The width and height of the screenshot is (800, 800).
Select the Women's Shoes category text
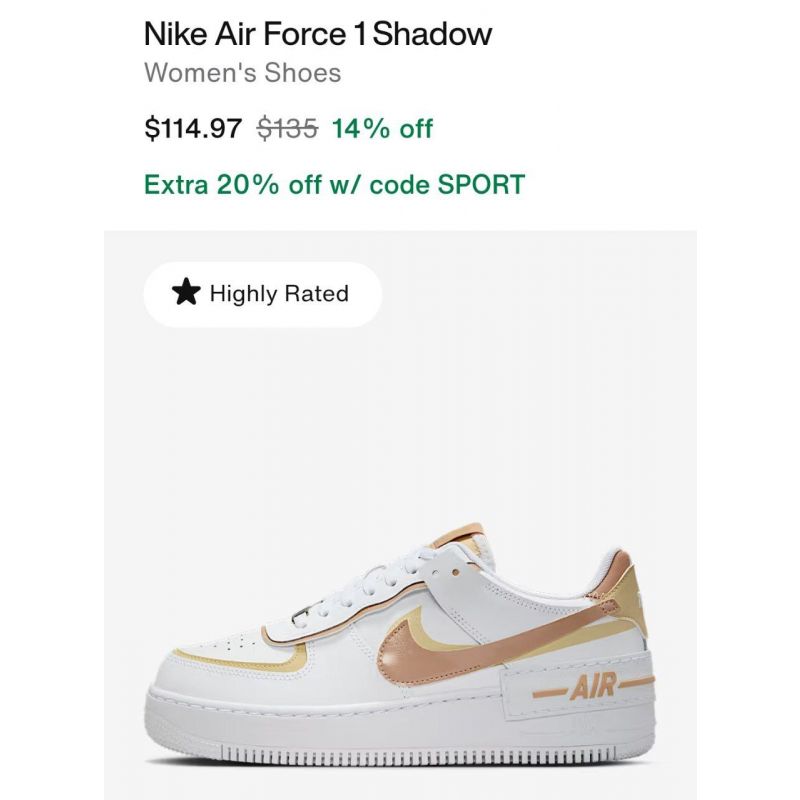(242, 73)
